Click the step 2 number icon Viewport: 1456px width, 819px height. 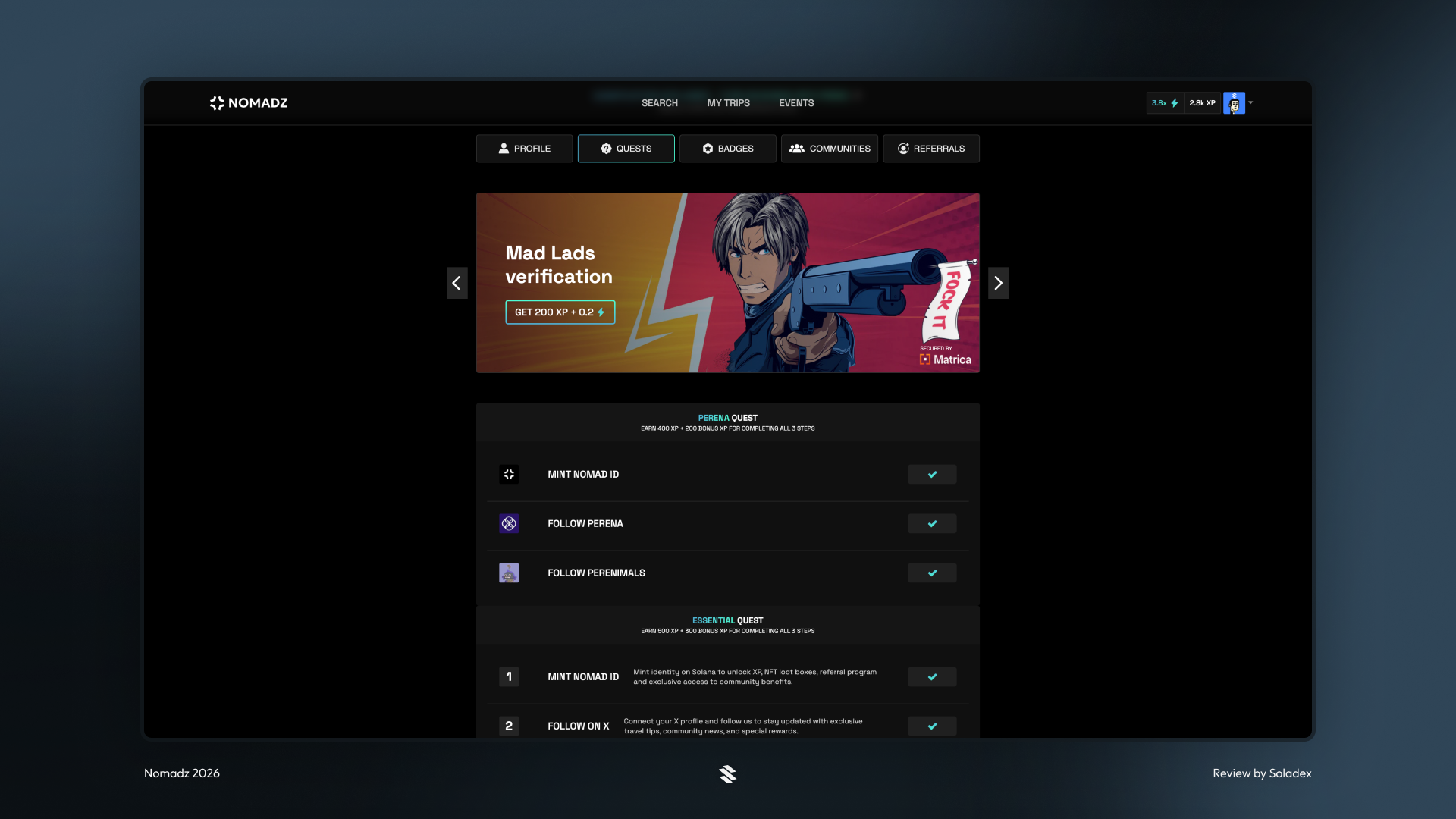(509, 726)
